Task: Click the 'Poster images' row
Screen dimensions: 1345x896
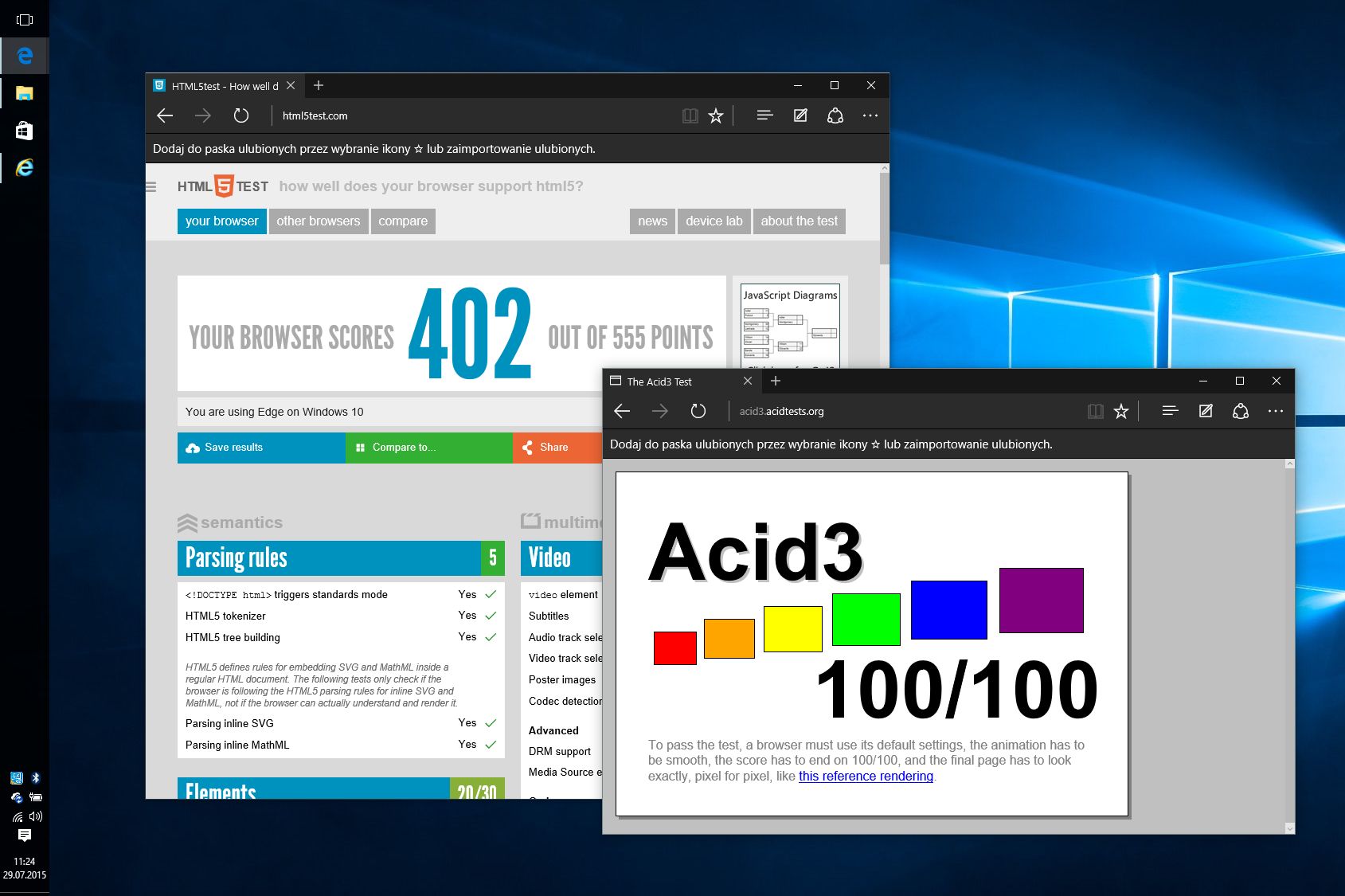Action: coord(562,679)
